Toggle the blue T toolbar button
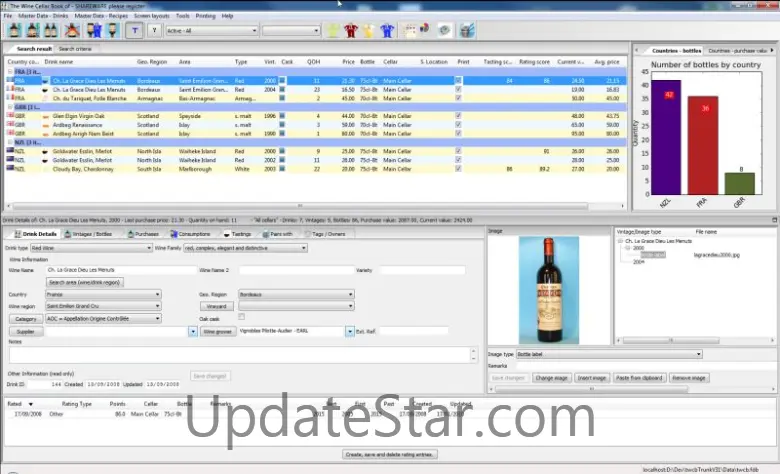 click(135, 30)
